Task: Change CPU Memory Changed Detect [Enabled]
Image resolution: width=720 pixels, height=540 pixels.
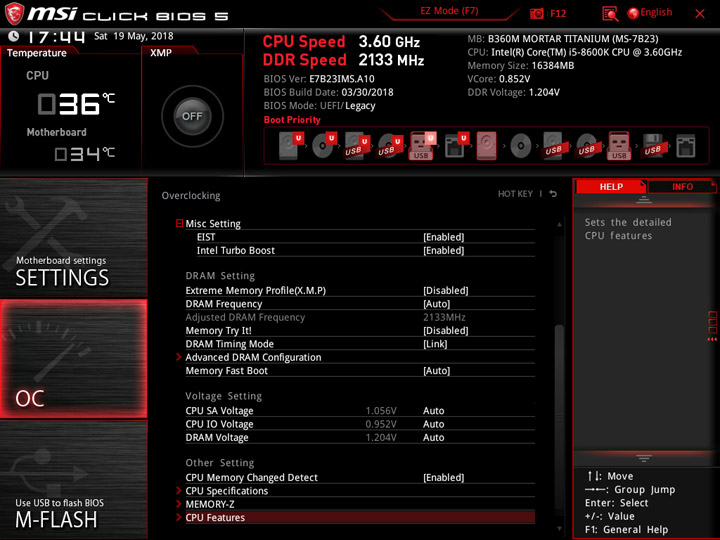Action: [444, 478]
